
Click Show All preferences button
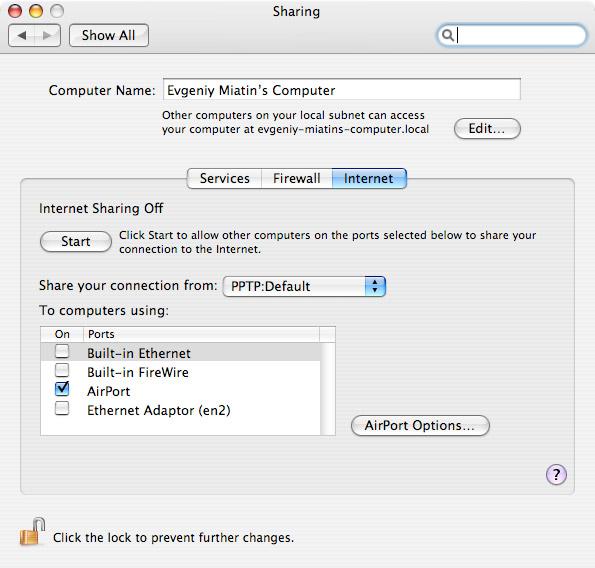109,35
